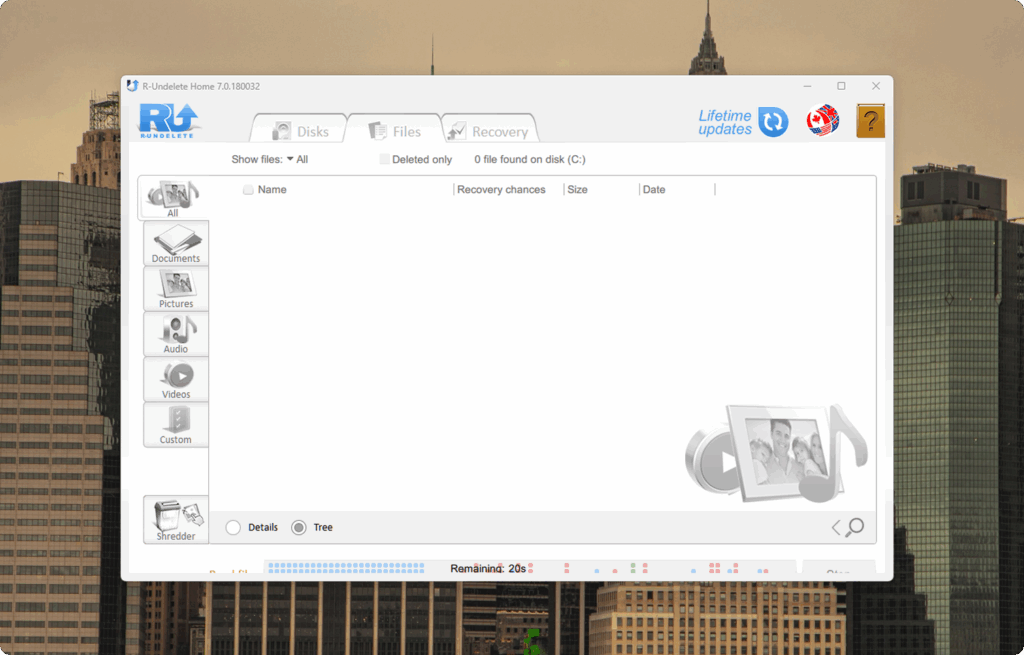The image size is (1024, 655).
Task: Maximize the R-Undelete window
Action: (841, 86)
